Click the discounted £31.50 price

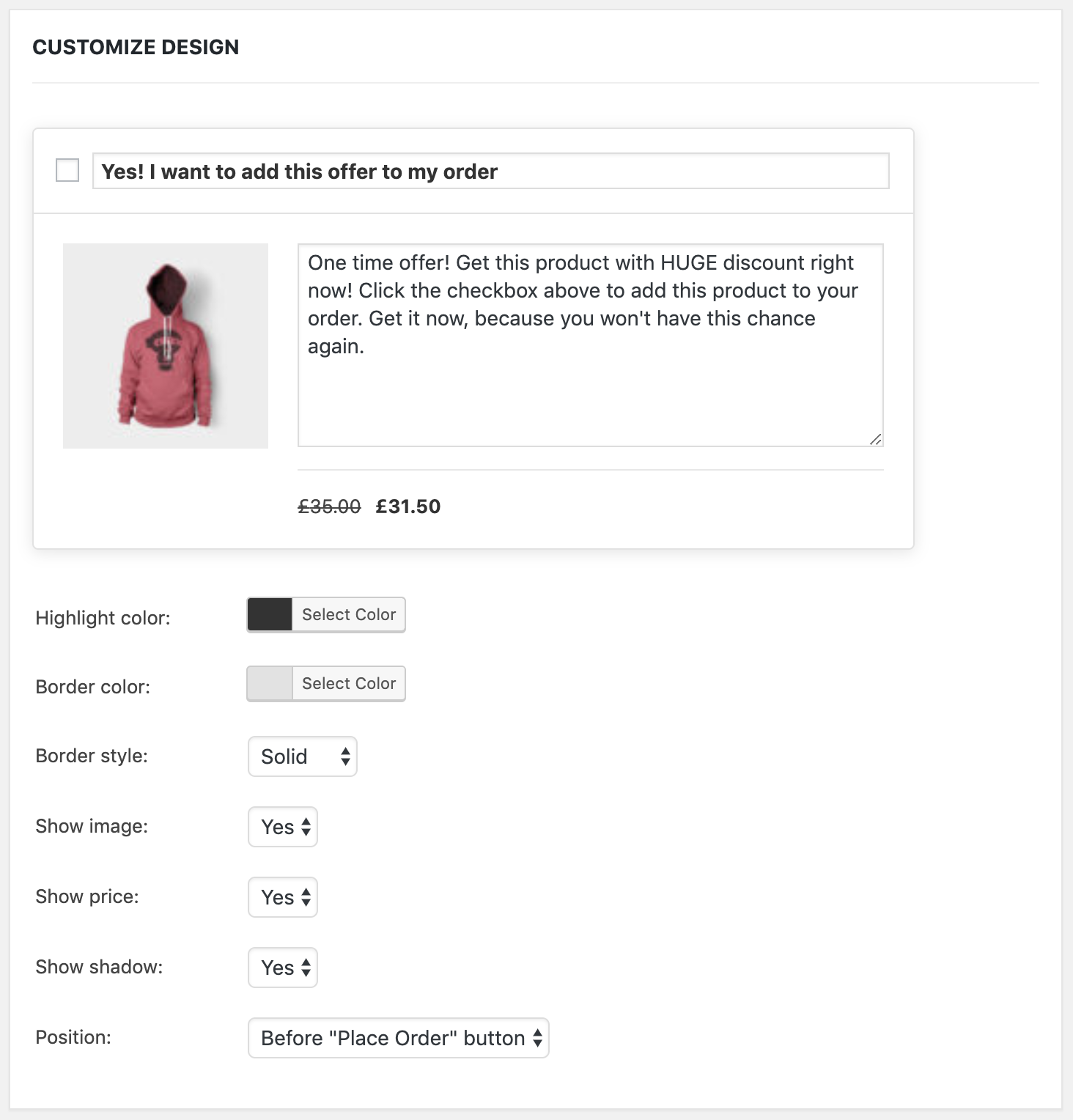point(408,506)
